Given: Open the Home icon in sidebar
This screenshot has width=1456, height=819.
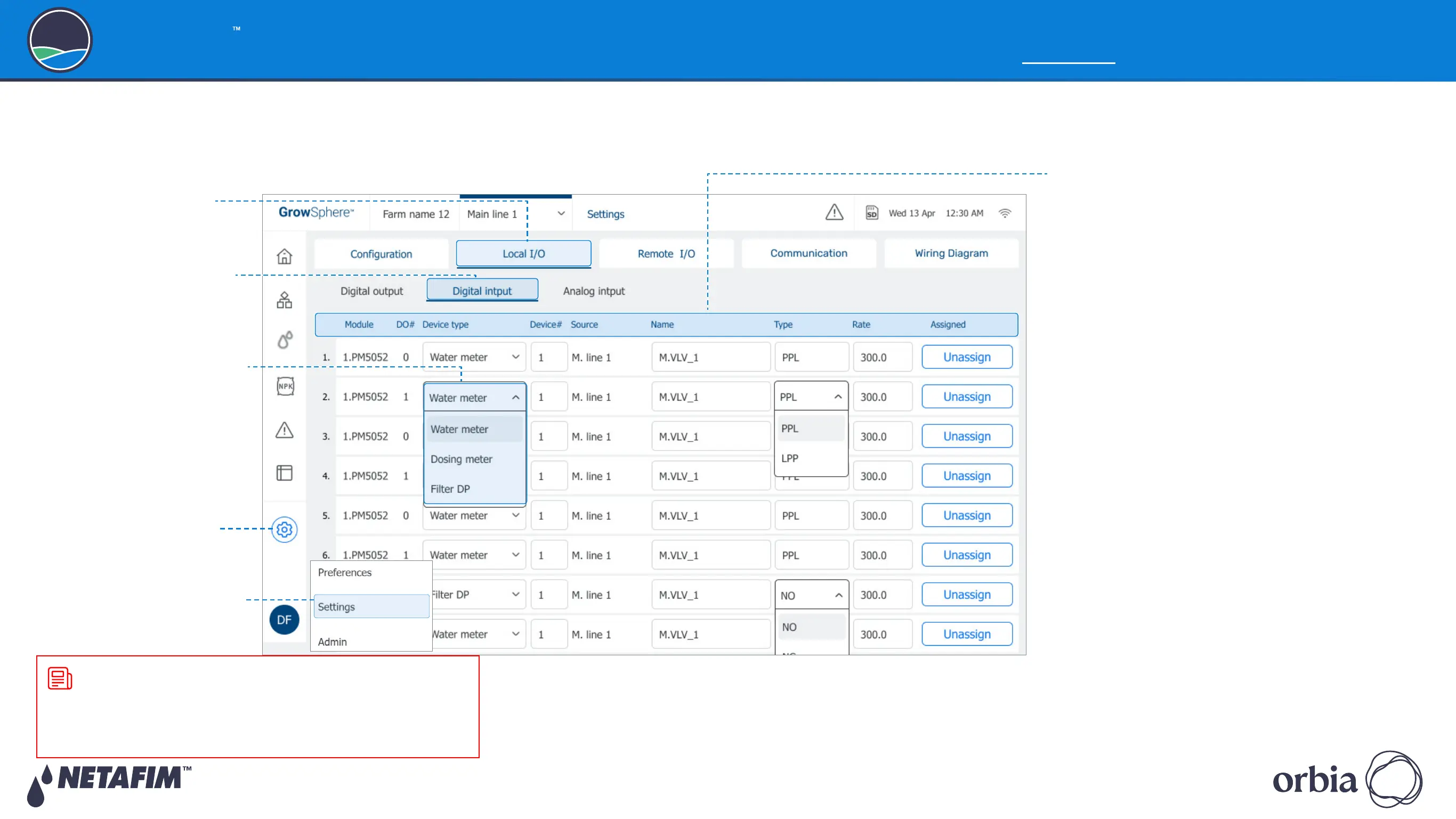Looking at the screenshot, I should (284, 256).
